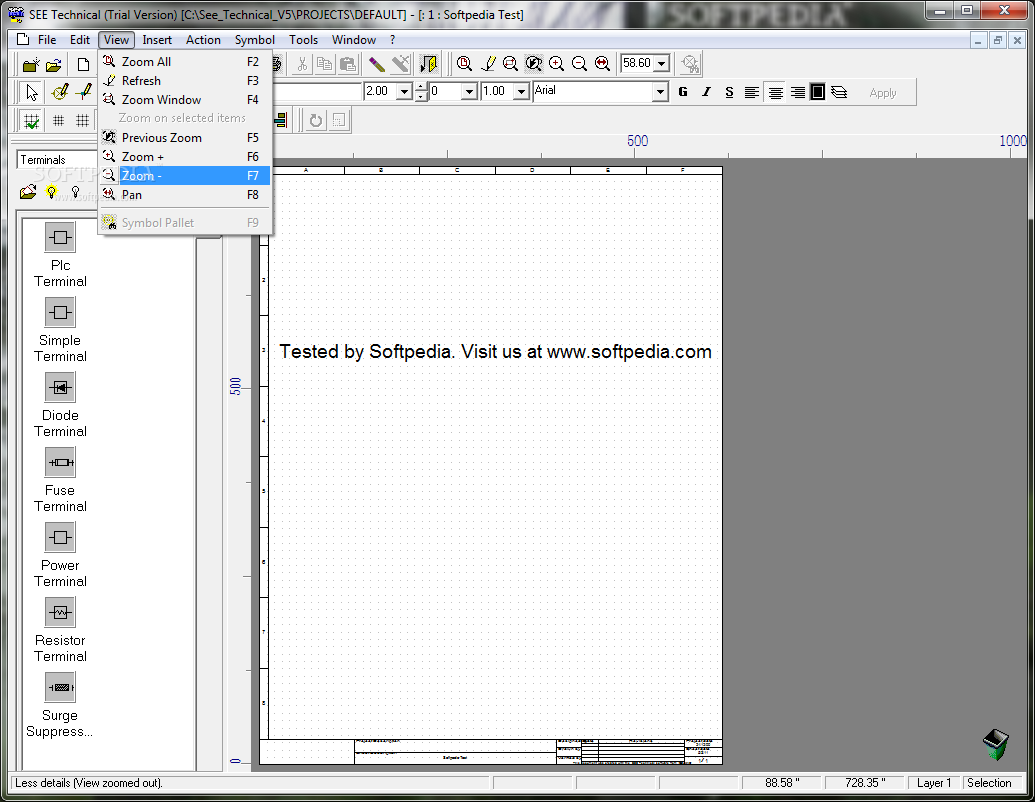Select the arrow pointer selection tool
This screenshot has height=802, width=1035.
click(31, 92)
